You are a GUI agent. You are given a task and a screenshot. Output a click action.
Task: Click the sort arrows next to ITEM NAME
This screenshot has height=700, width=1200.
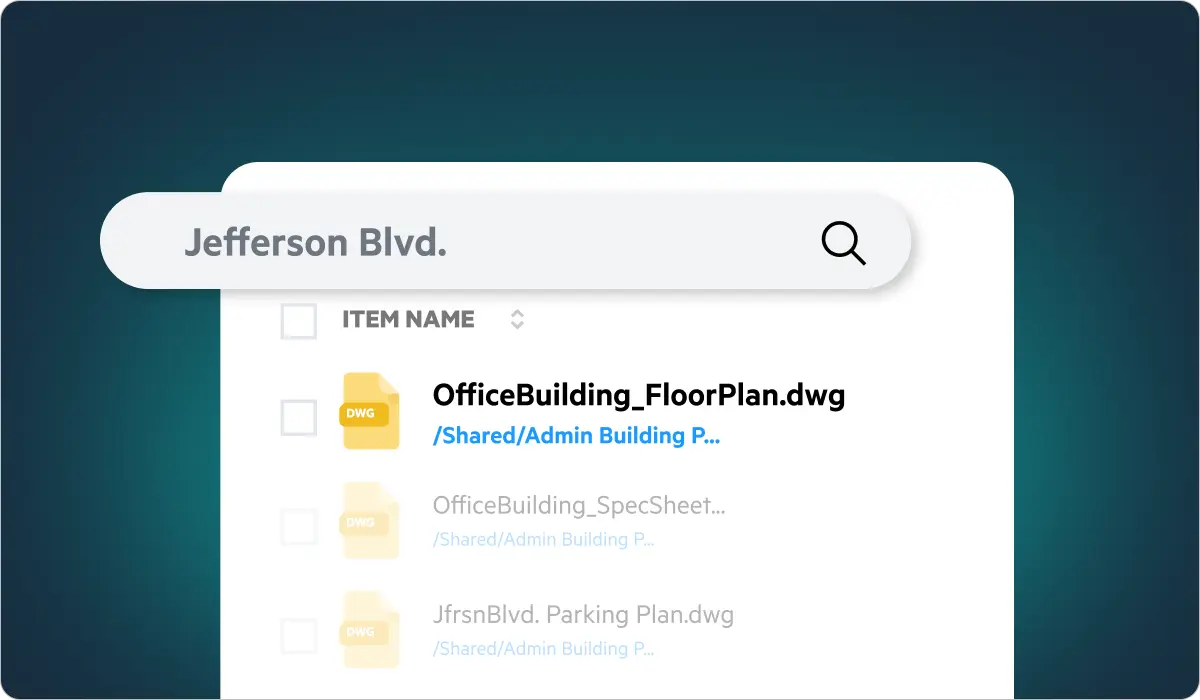517,320
